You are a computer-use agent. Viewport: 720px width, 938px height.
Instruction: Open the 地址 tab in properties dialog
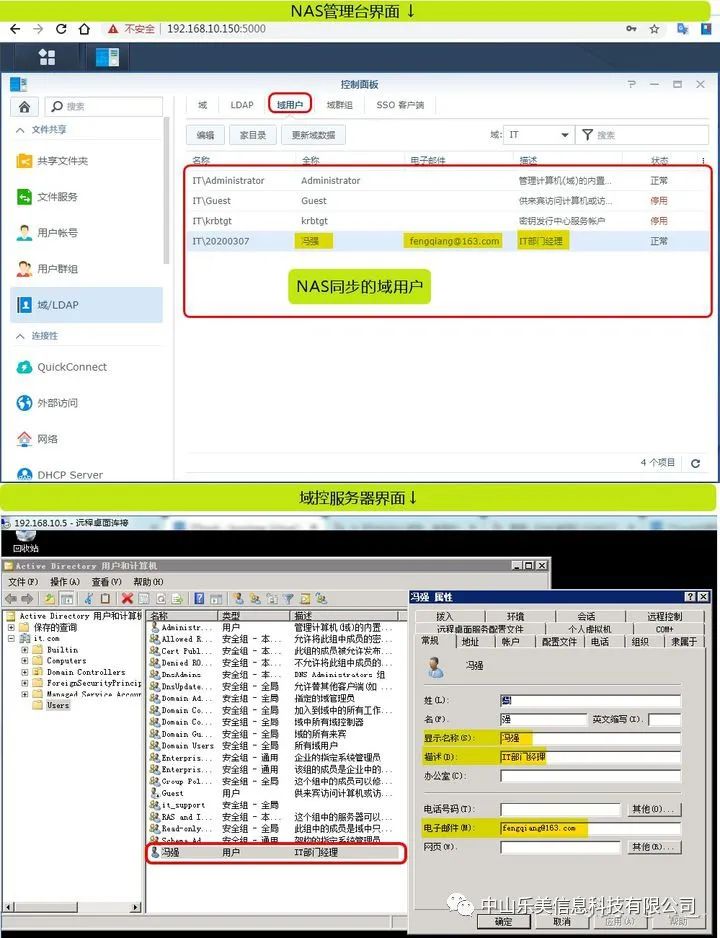pyautogui.click(x=471, y=641)
